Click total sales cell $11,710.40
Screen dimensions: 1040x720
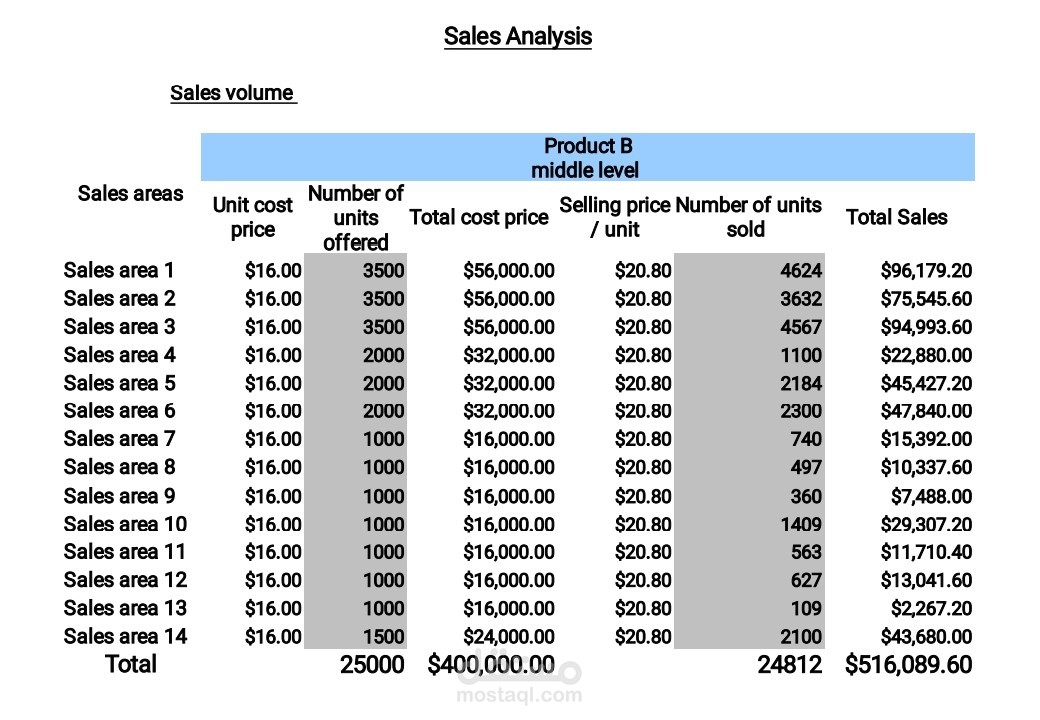pyautogui.click(x=927, y=552)
